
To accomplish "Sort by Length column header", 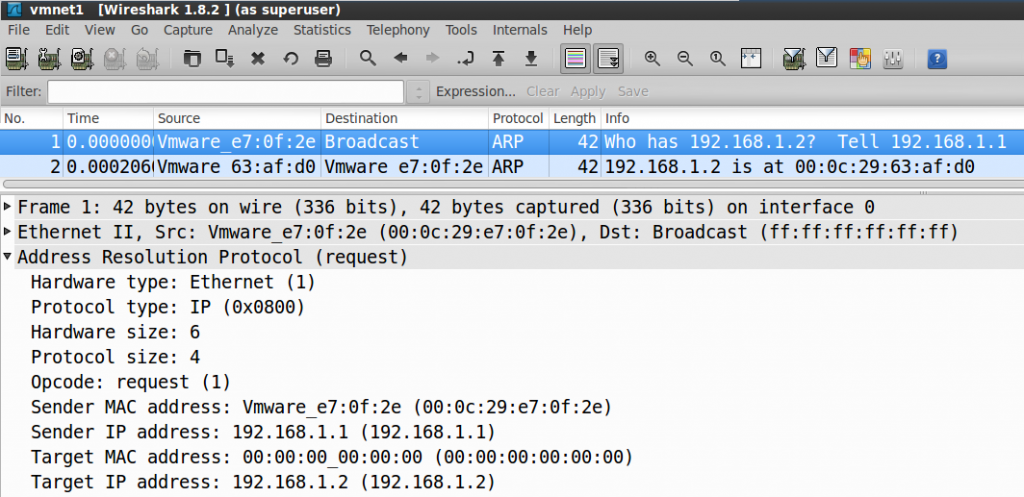I will [x=575, y=118].
